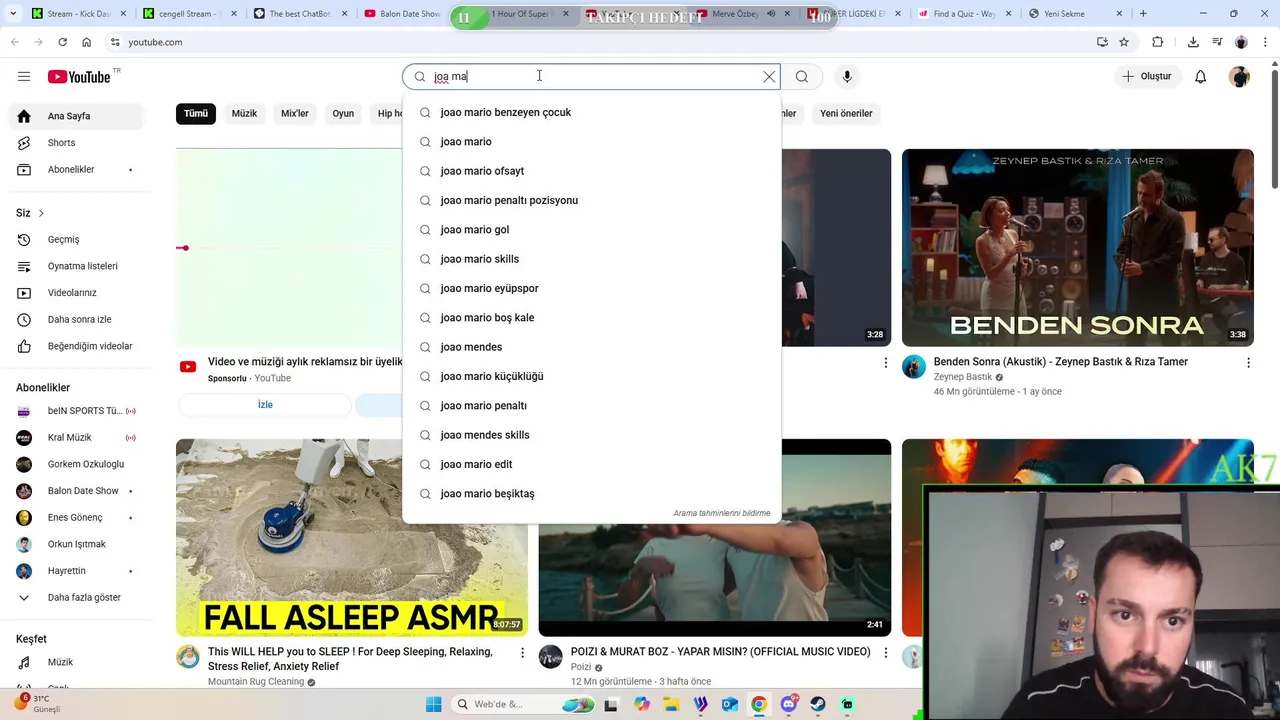Open the options menu for Benden Sonra video
This screenshot has width=1280, height=720.
(x=1248, y=363)
